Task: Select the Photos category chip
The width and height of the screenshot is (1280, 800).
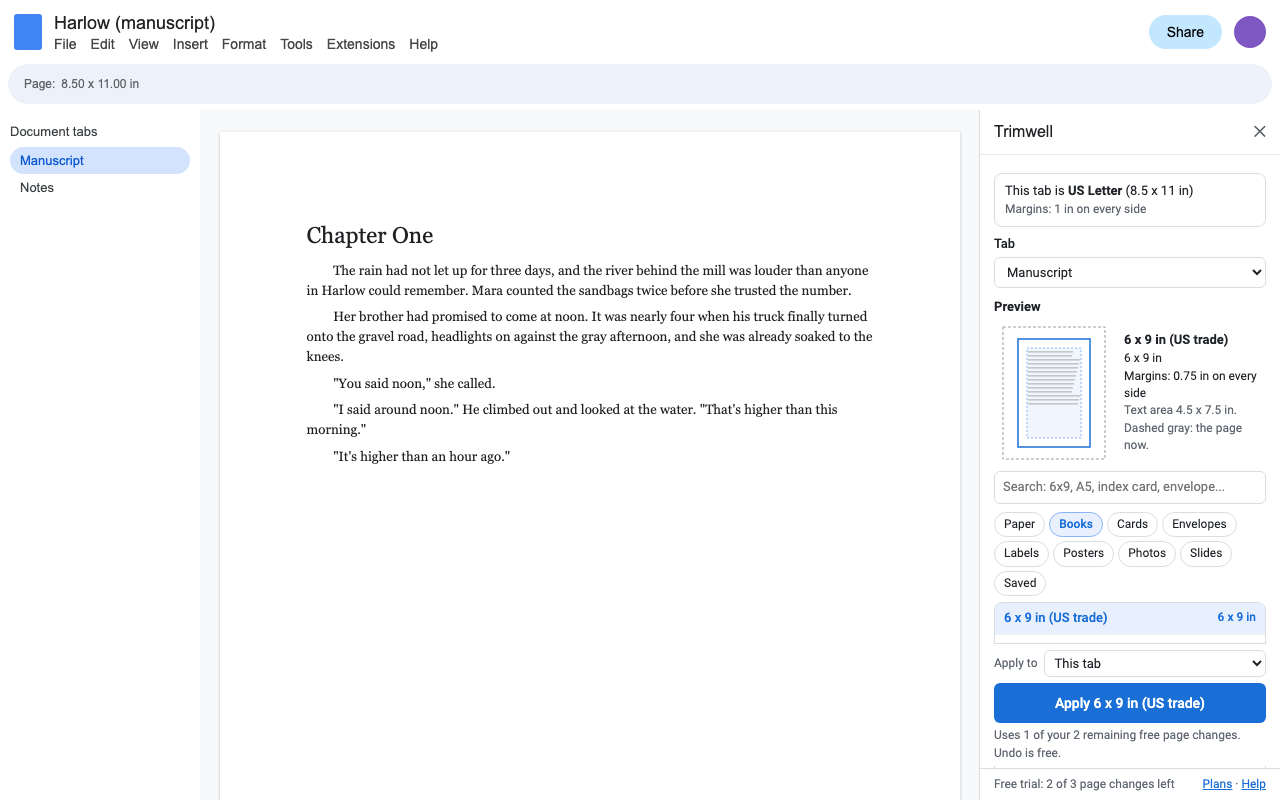Action: (x=1147, y=553)
